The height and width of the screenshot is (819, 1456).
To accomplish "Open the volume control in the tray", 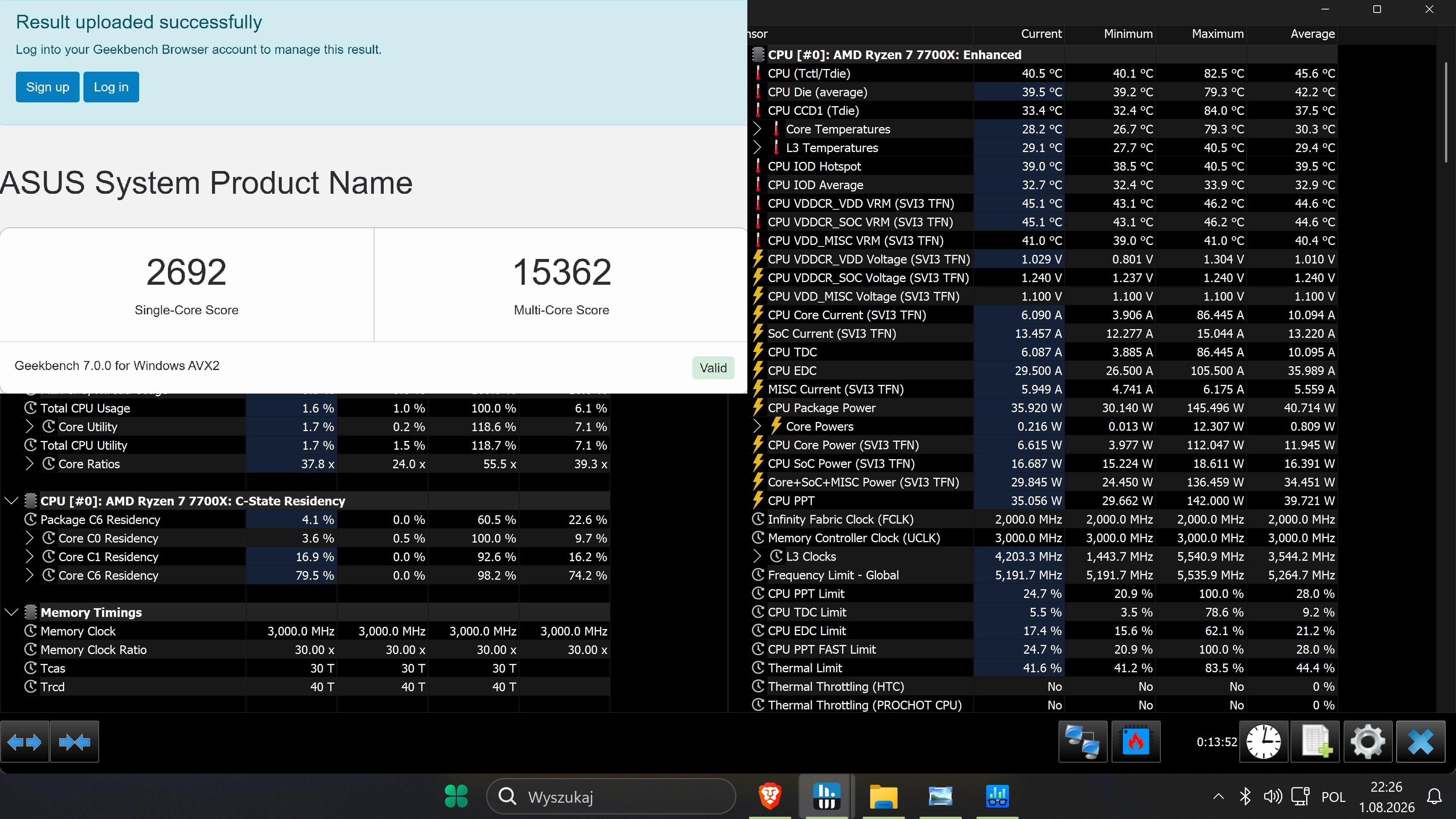I will (x=1273, y=797).
